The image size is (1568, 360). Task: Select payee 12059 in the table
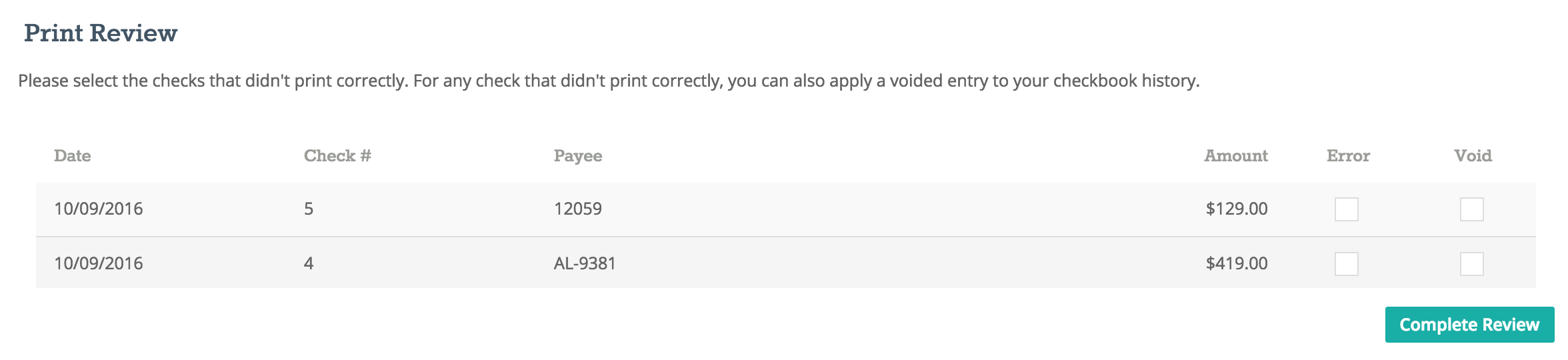click(578, 209)
